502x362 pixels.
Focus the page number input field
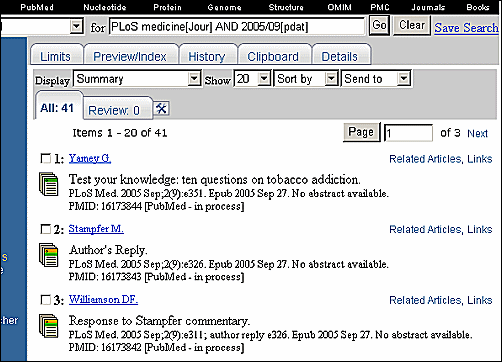point(409,133)
